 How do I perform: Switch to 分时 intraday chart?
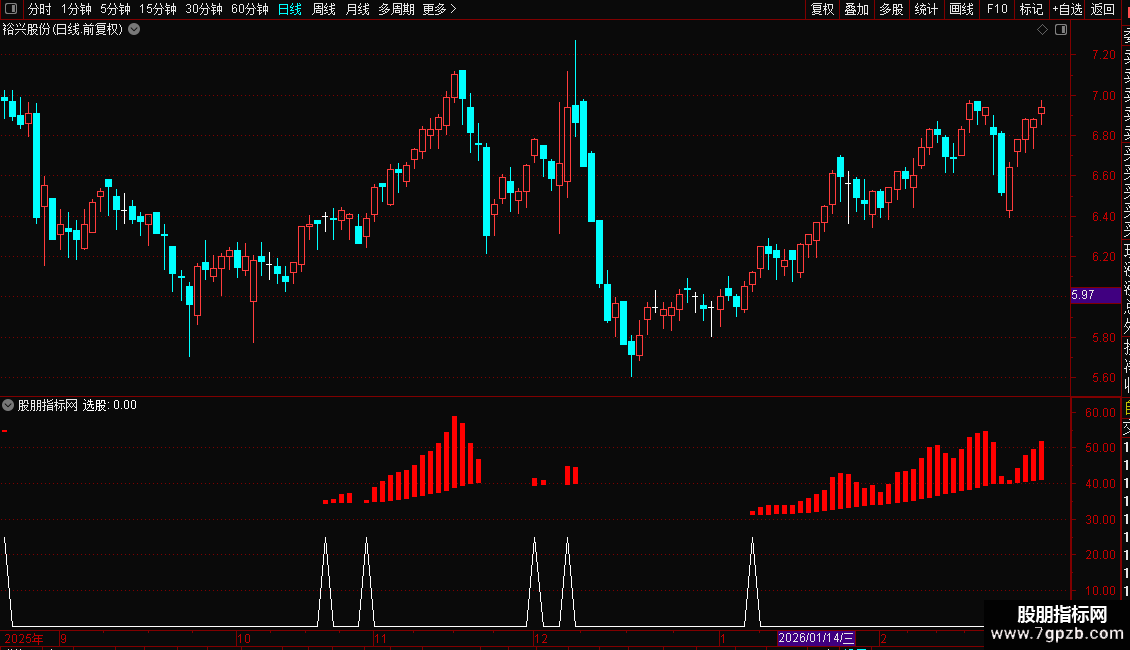(40, 9)
